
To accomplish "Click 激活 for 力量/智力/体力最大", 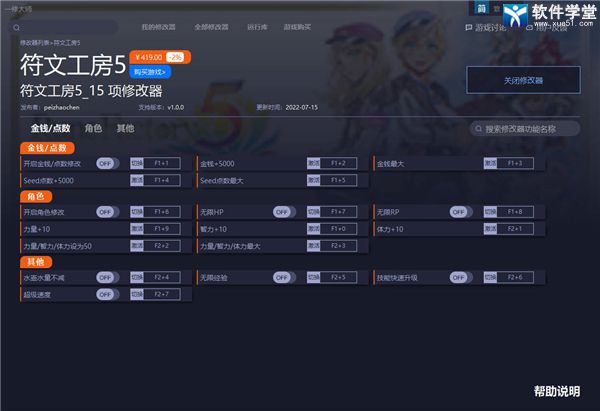I will (x=313, y=246).
